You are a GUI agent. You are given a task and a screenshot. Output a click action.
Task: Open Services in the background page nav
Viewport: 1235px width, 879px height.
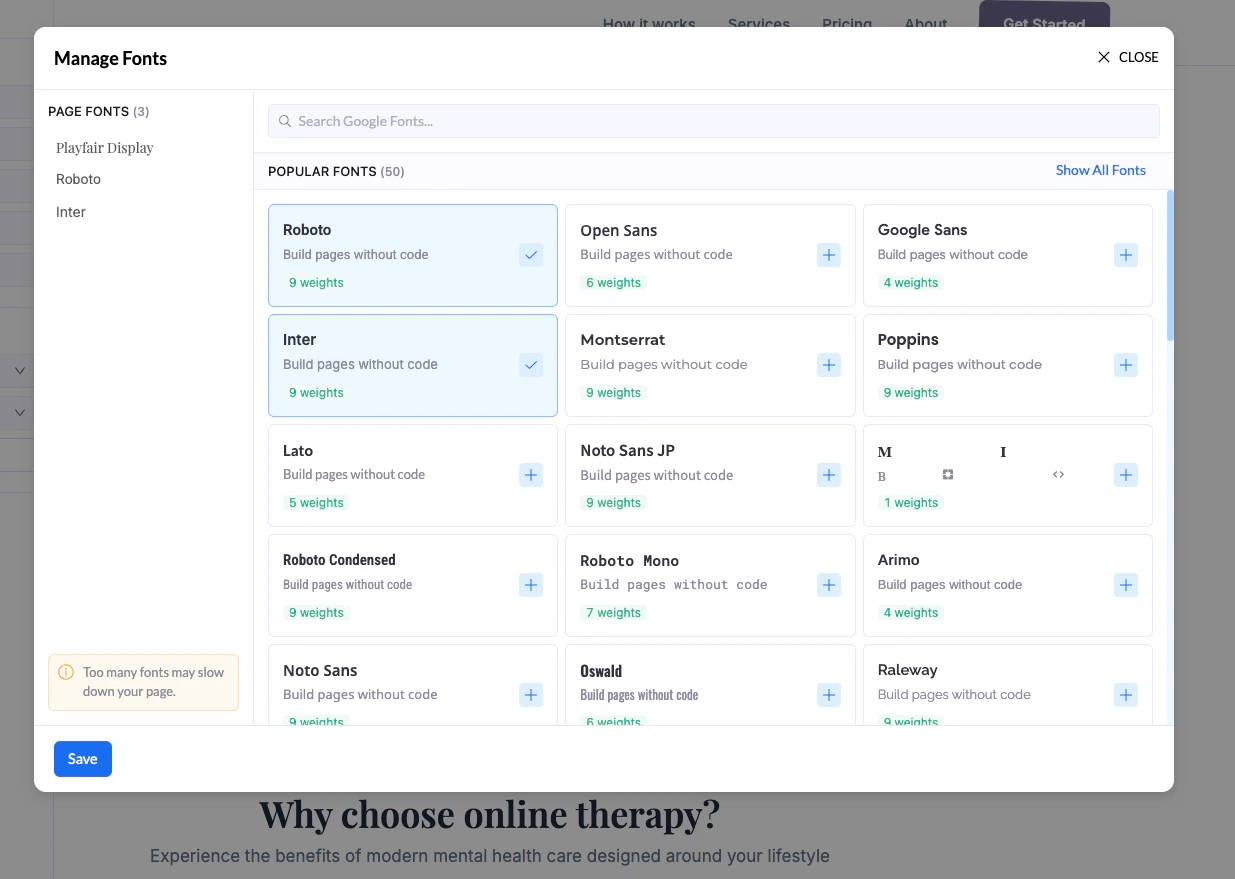pyautogui.click(x=759, y=22)
